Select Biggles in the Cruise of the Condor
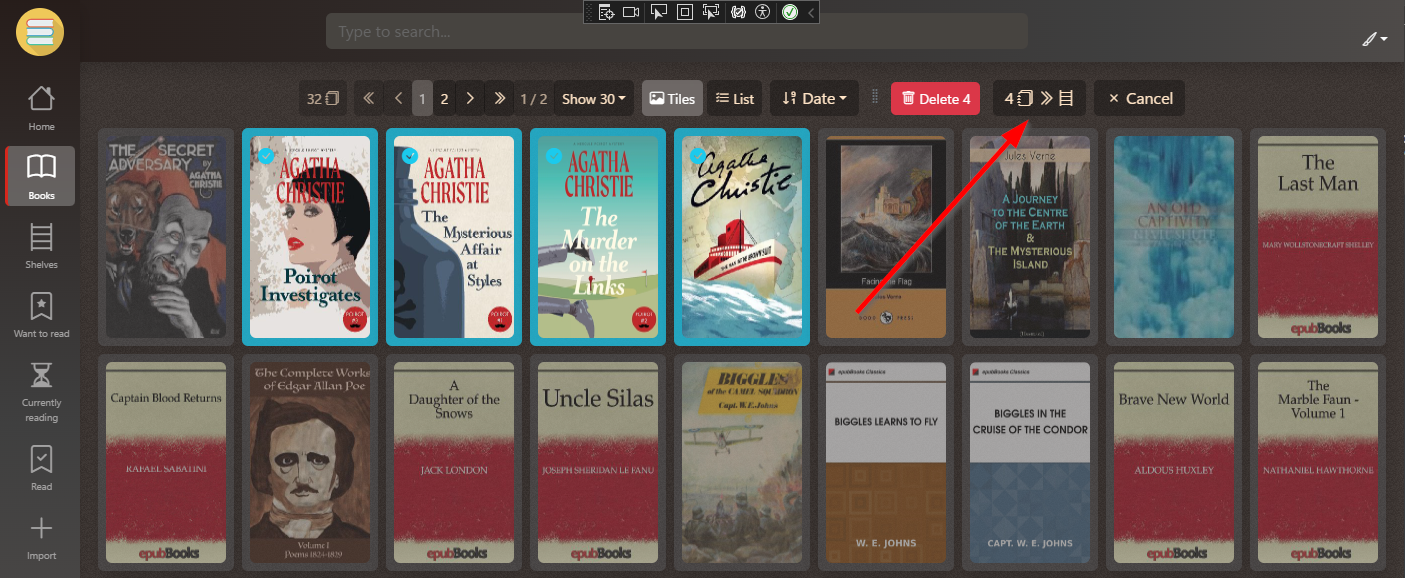 coord(1030,463)
